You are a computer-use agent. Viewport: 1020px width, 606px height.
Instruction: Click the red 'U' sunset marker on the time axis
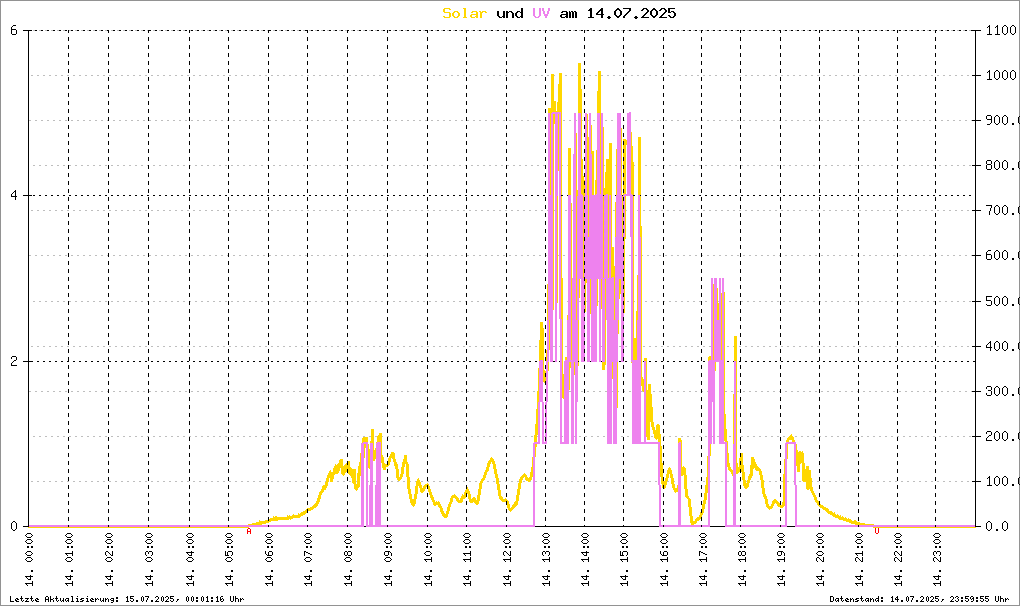(877, 532)
